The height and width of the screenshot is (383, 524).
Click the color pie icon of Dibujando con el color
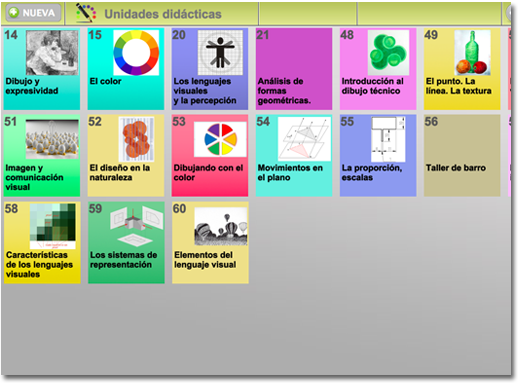point(220,139)
